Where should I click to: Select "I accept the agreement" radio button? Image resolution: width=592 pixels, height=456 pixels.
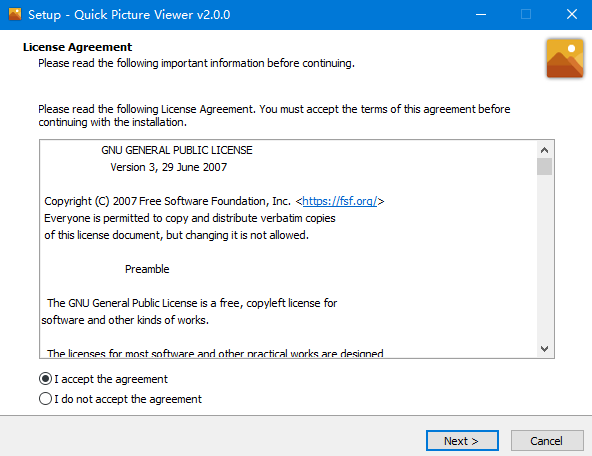point(45,379)
